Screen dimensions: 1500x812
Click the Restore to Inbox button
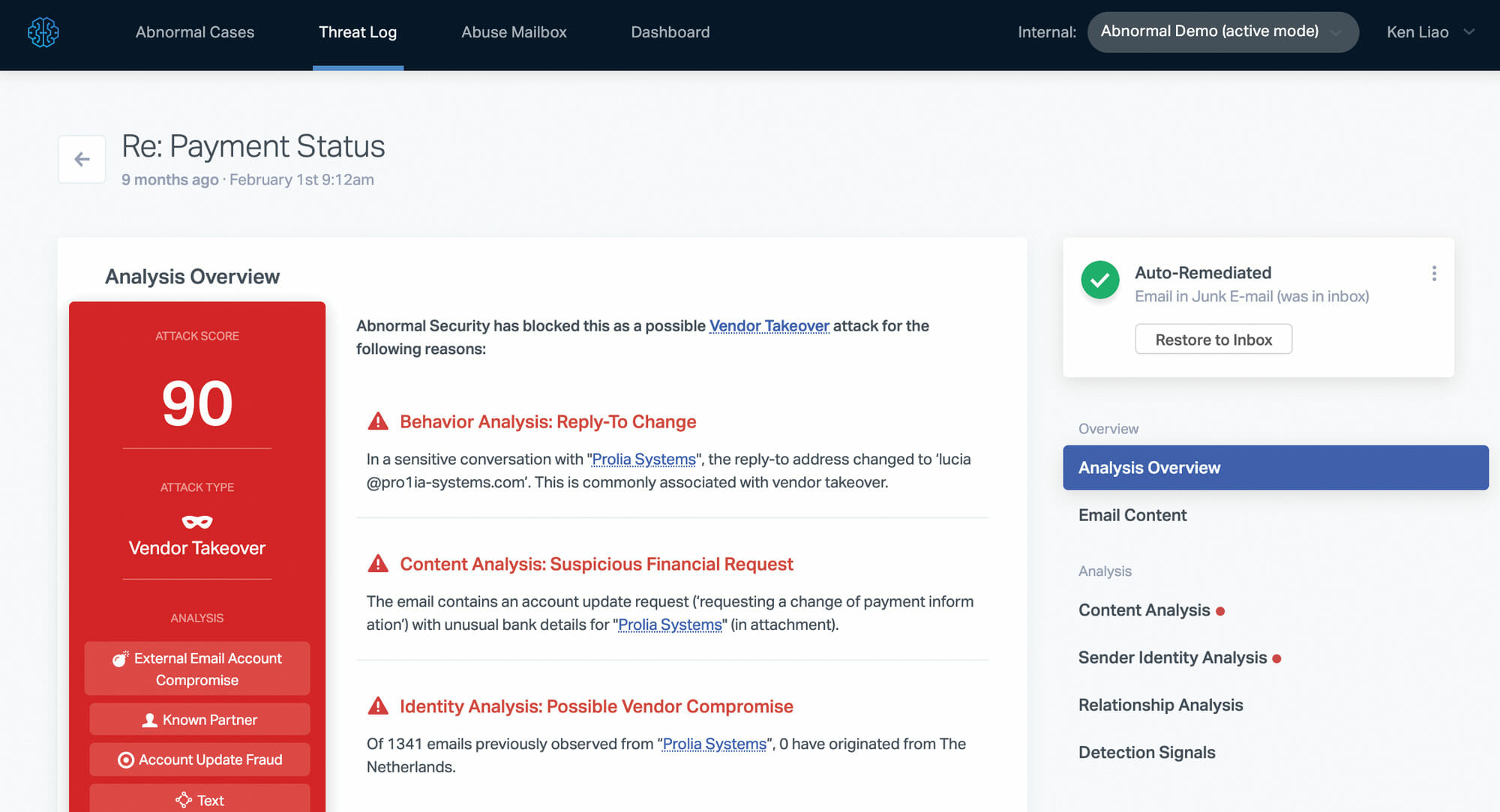click(x=1213, y=339)
